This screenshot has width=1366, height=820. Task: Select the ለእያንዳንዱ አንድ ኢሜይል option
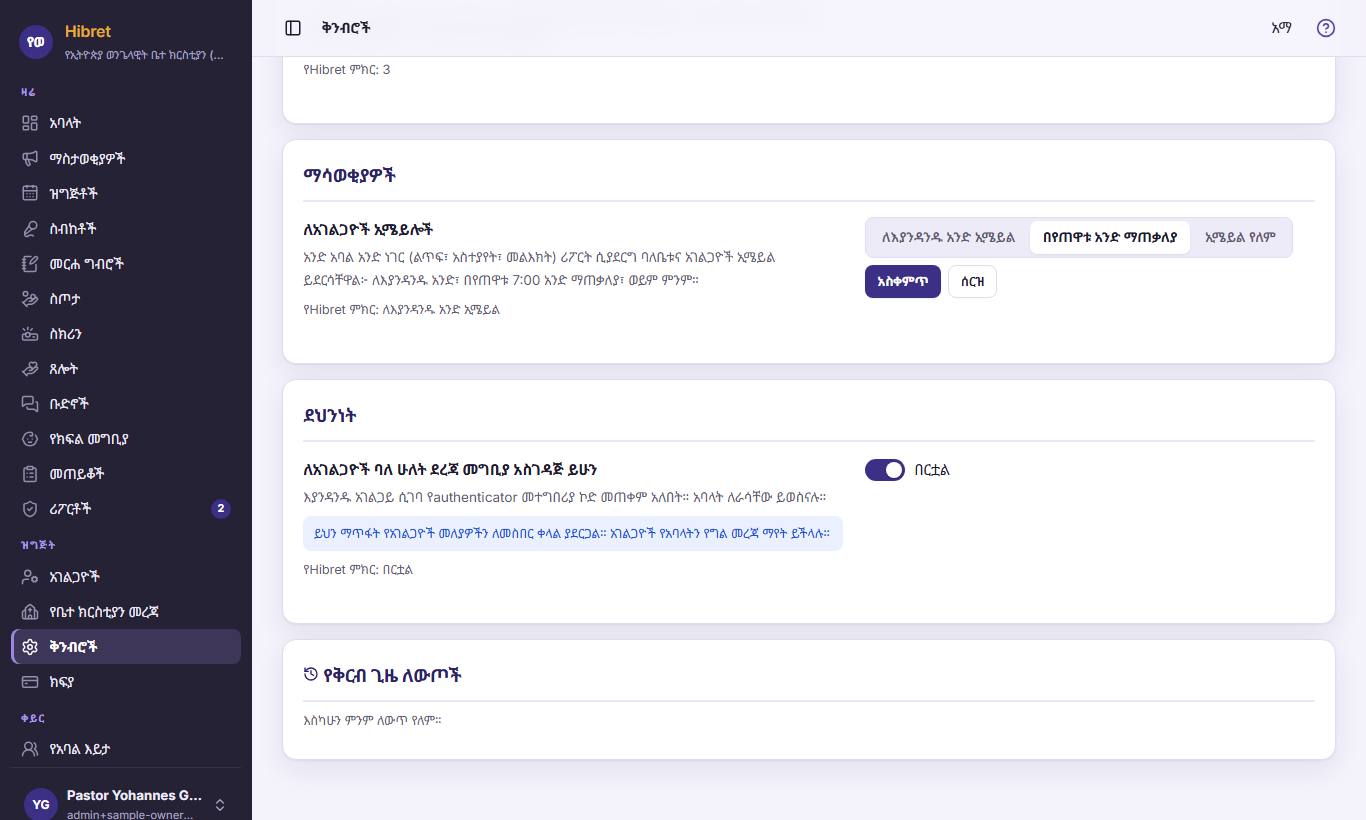(x=948, y=238)
